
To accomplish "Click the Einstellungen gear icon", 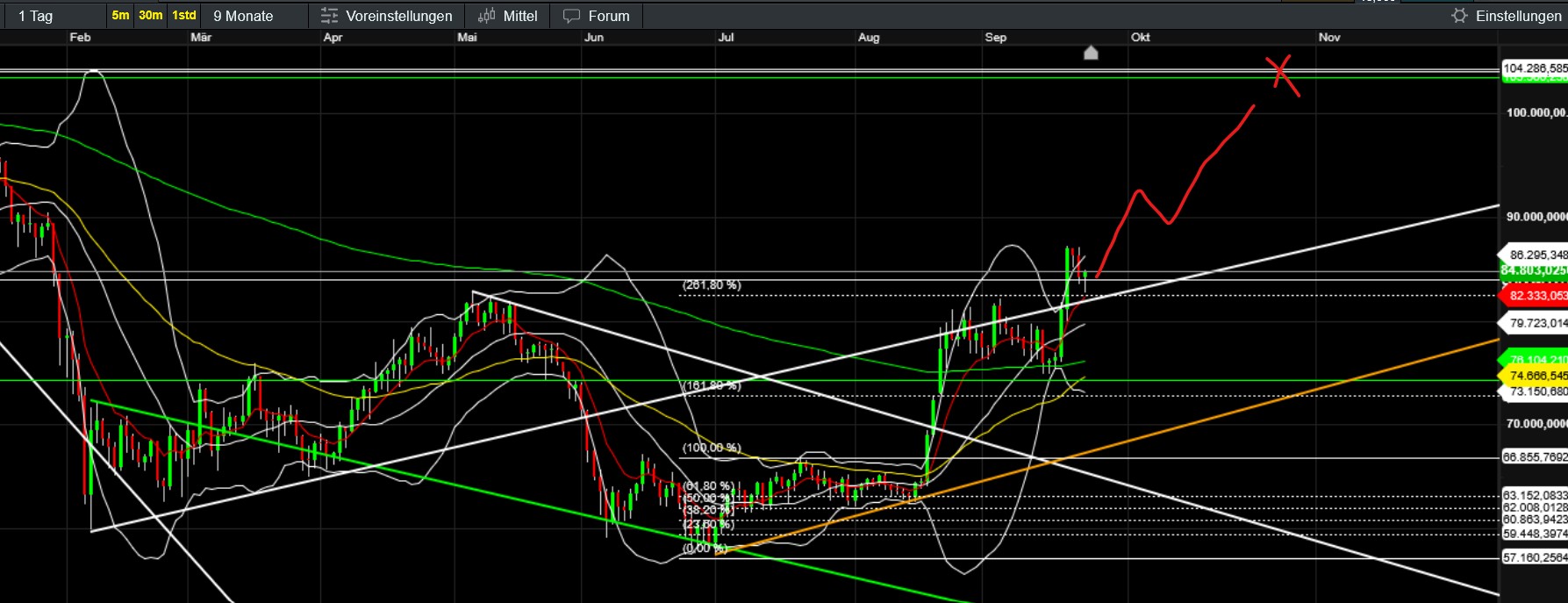I will [x=1459, y=16].
